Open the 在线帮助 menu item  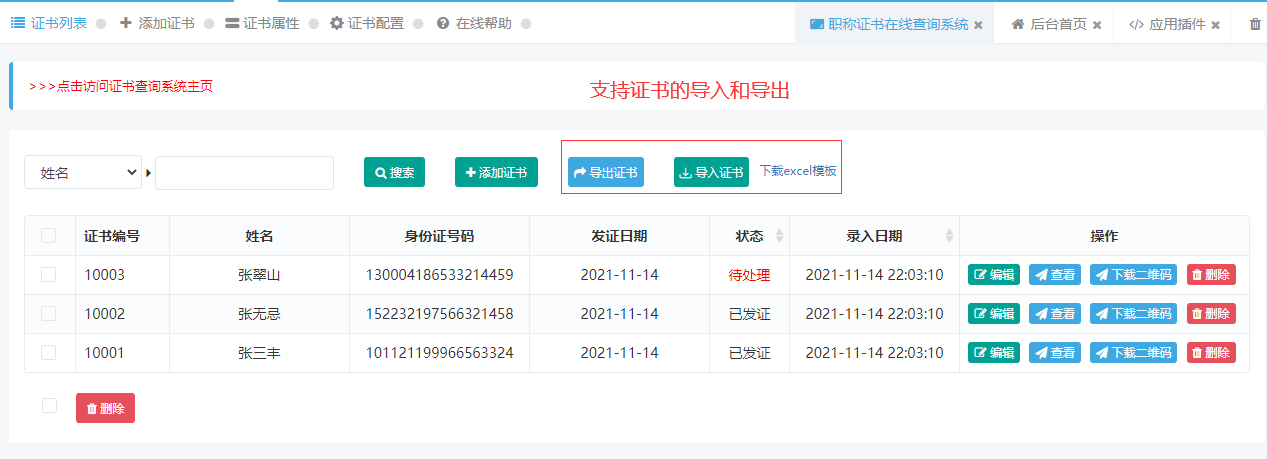click(x=474, y=23)
